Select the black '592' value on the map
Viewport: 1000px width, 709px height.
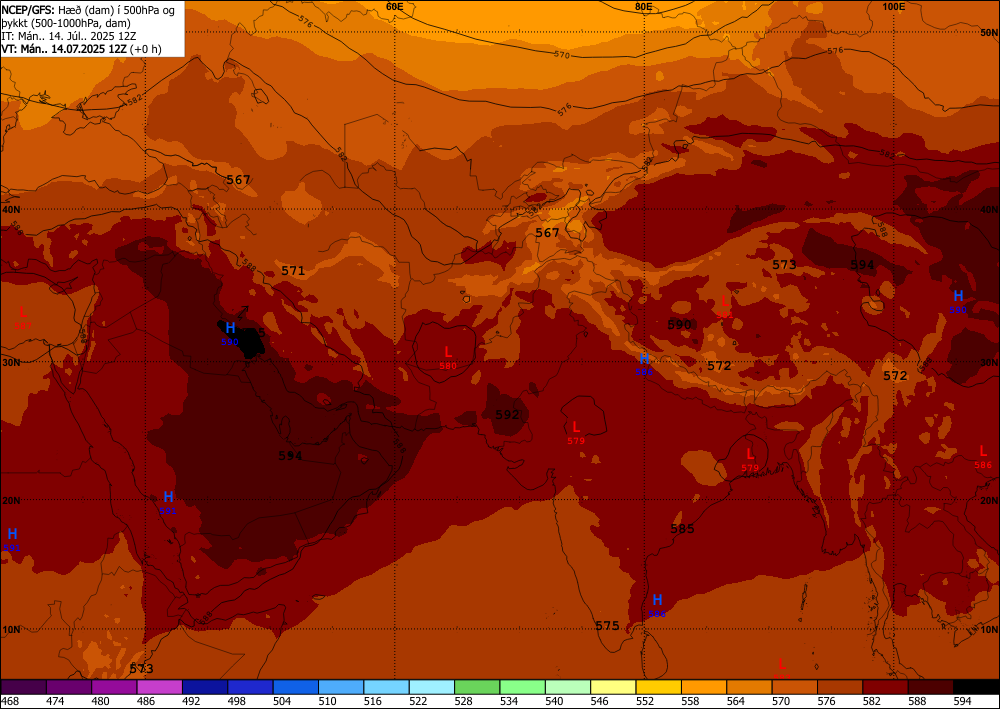coord(508,414)
